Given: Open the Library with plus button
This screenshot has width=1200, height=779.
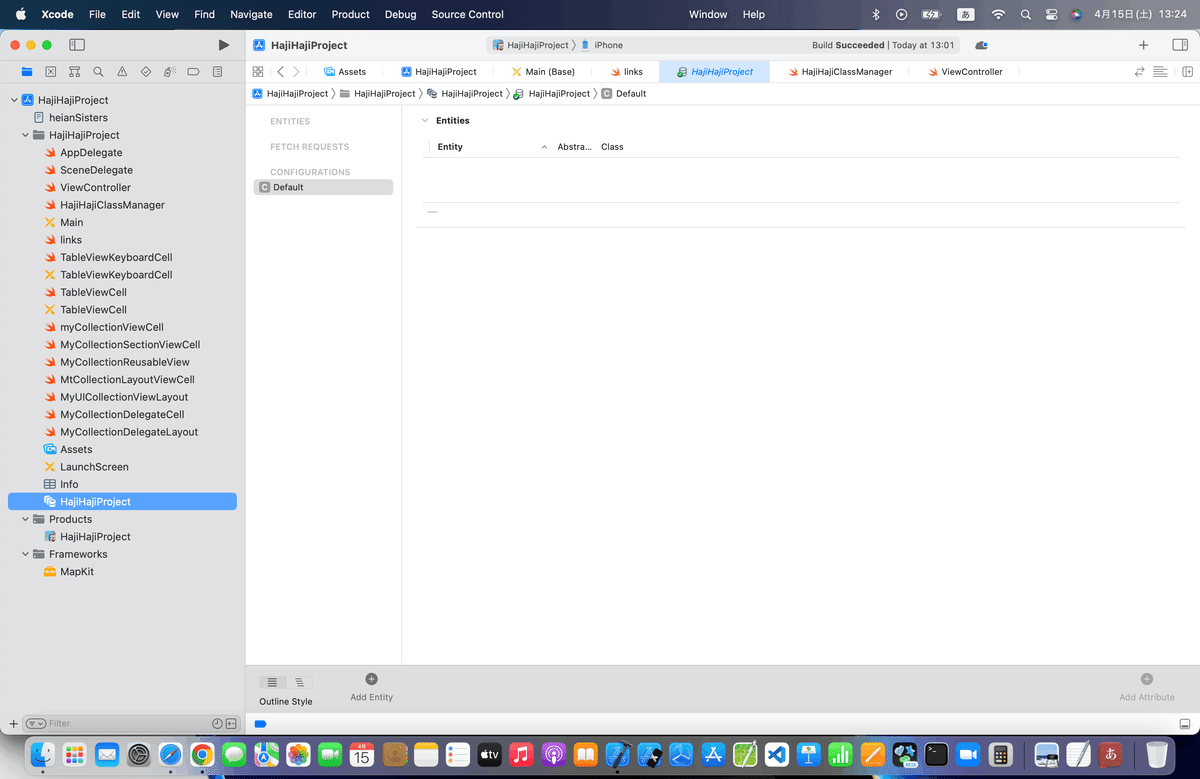Looking at the screenshot, I should coord(1144,45).
